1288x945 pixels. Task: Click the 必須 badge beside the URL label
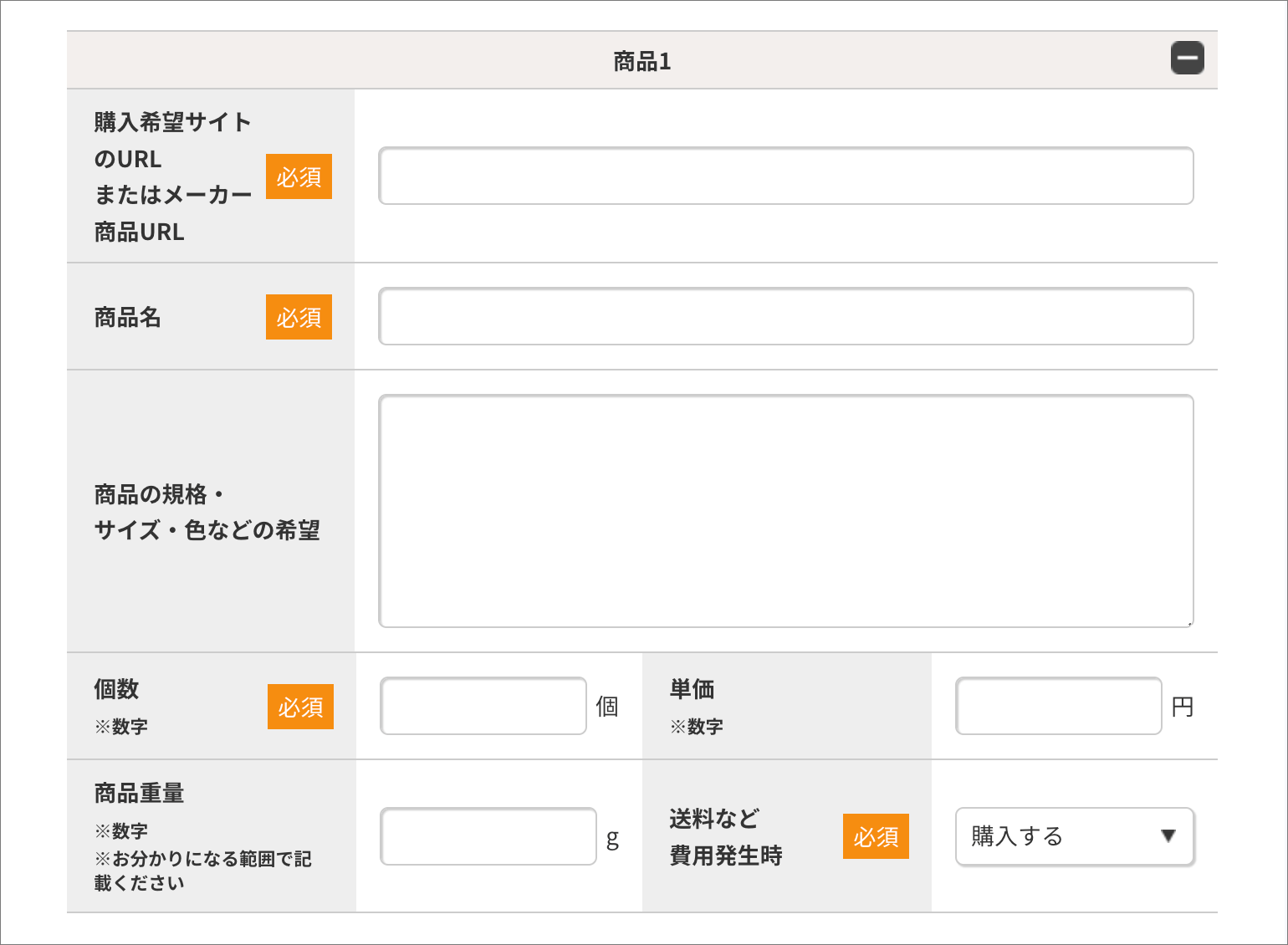coord(299,176)
